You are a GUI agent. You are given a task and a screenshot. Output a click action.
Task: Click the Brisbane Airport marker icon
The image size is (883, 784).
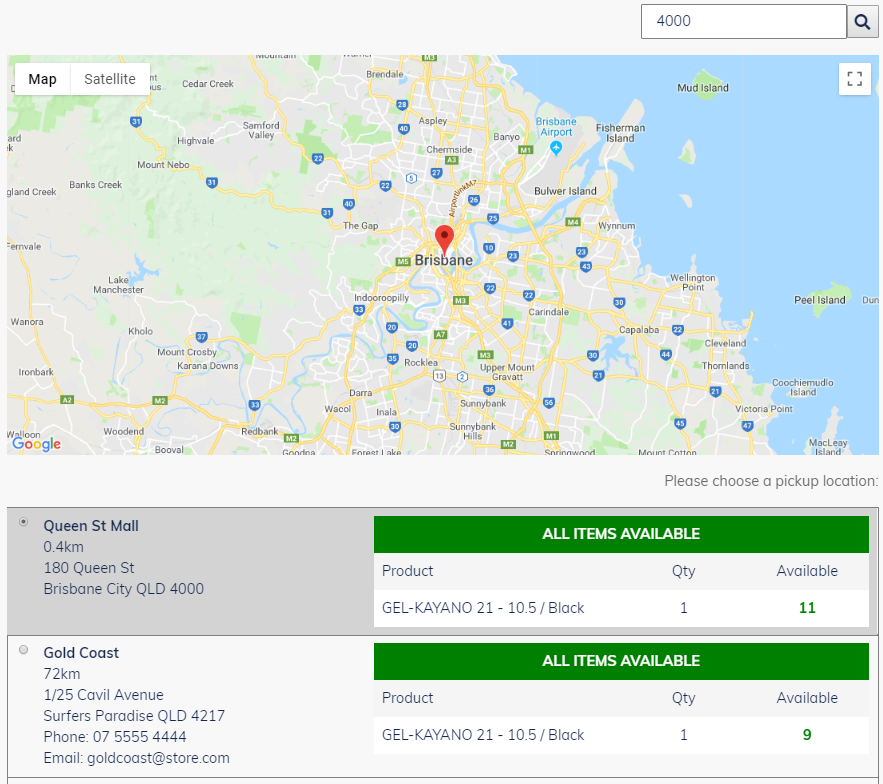tap(556, 148)
